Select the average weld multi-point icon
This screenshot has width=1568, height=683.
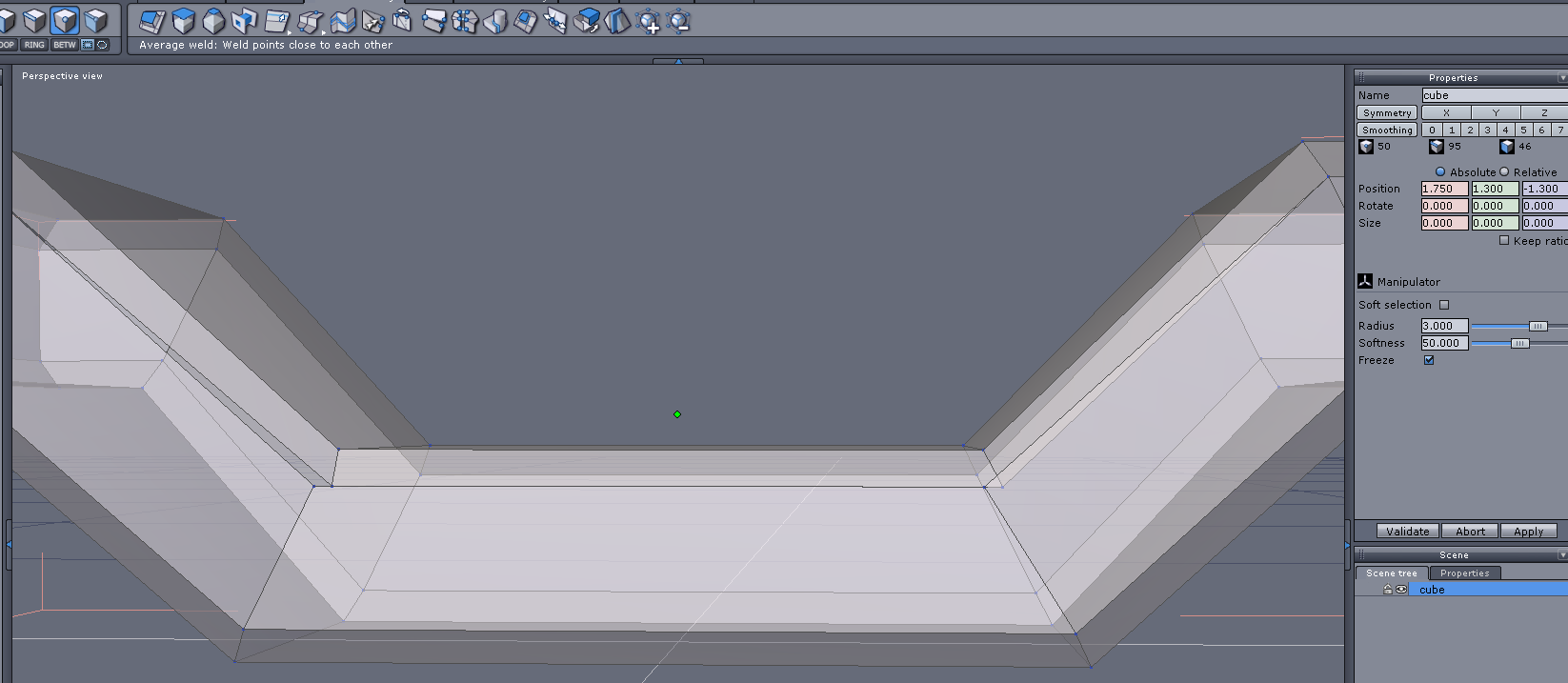465,20
